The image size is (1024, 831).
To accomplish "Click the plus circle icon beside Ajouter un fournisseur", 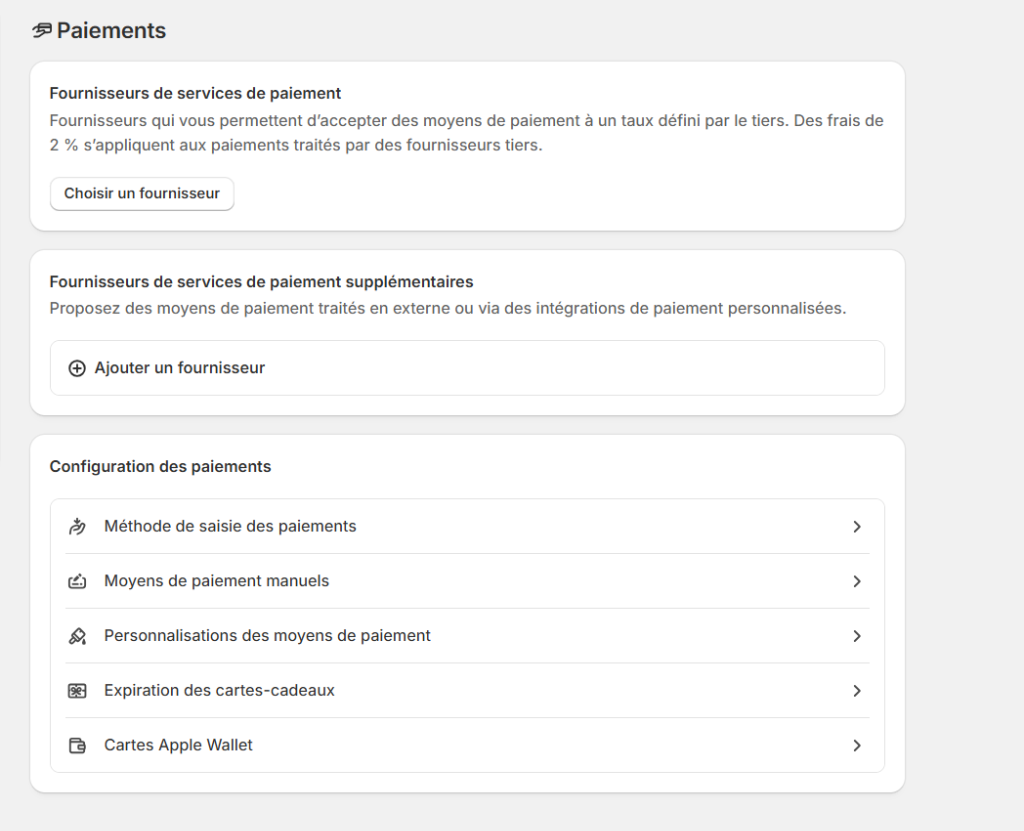I will (77, 368).
